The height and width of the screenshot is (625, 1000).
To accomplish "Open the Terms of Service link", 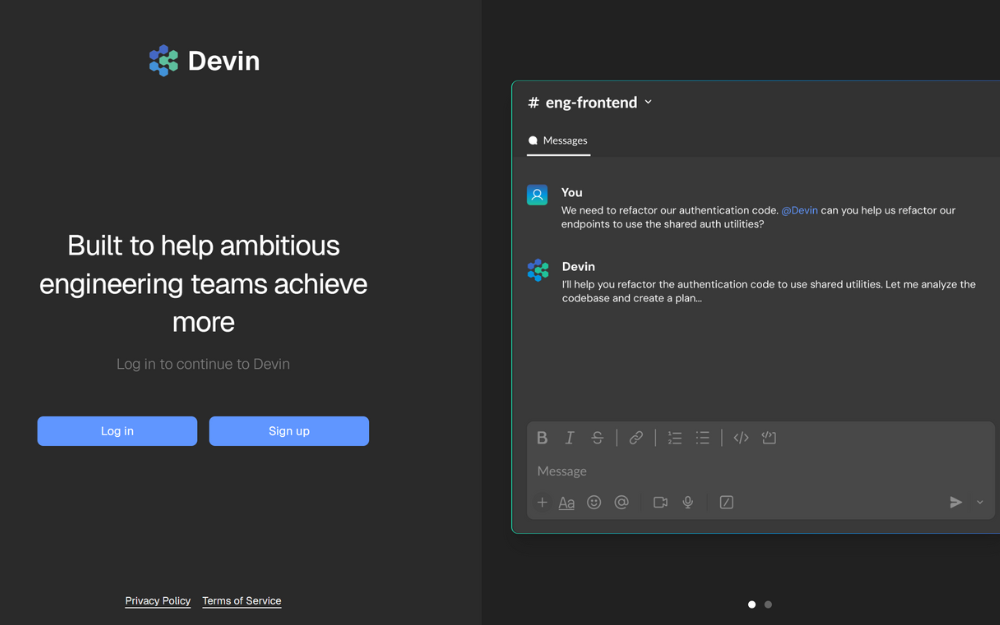I will [242, 601].
